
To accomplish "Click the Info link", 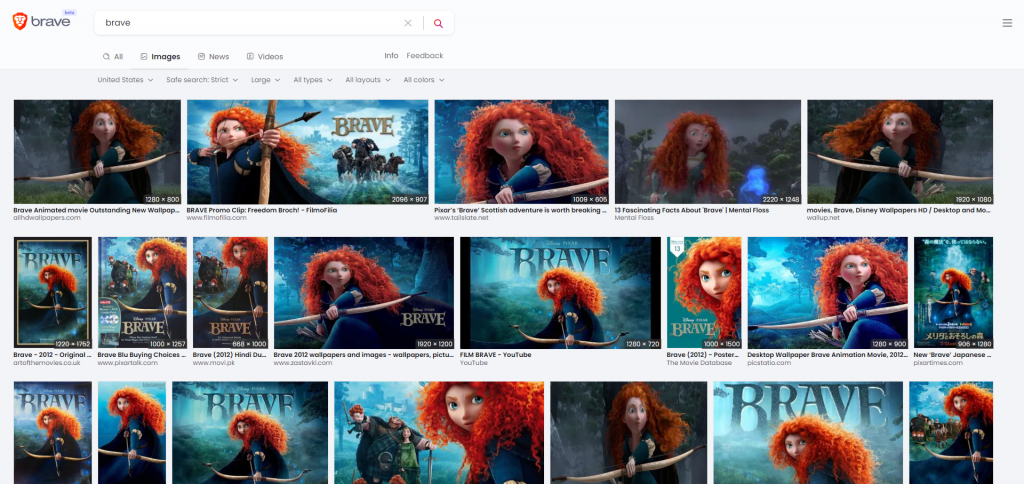I will point(391,56).
